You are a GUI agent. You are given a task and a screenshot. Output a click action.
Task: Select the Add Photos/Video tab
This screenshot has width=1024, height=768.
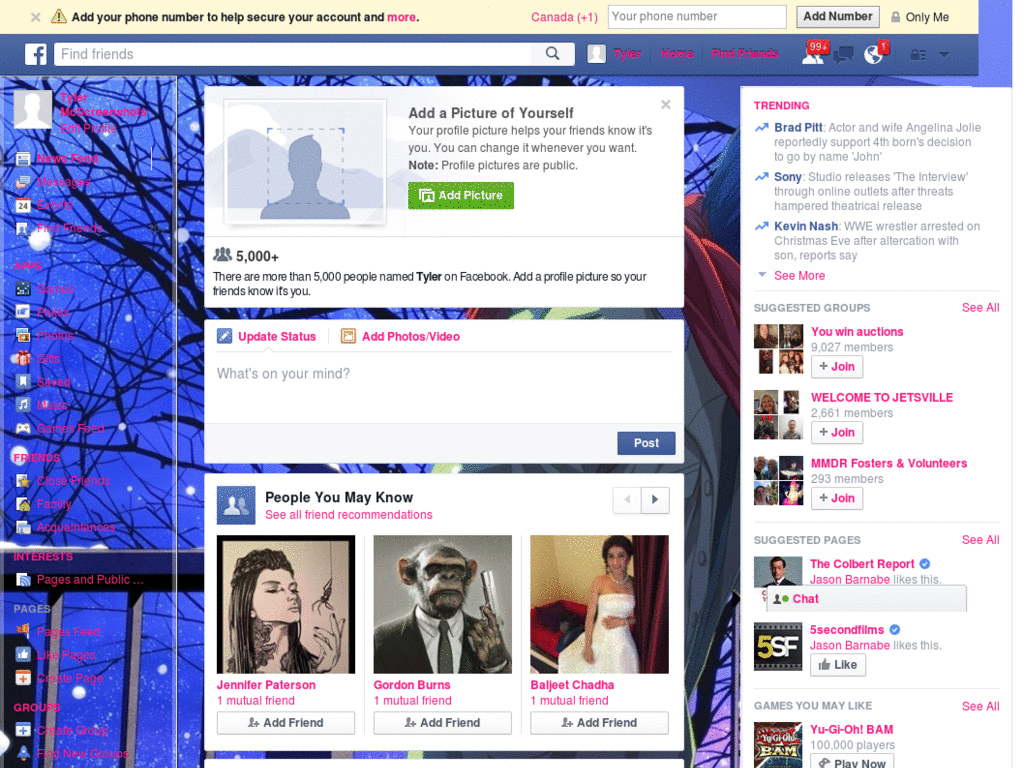(400, 336)
